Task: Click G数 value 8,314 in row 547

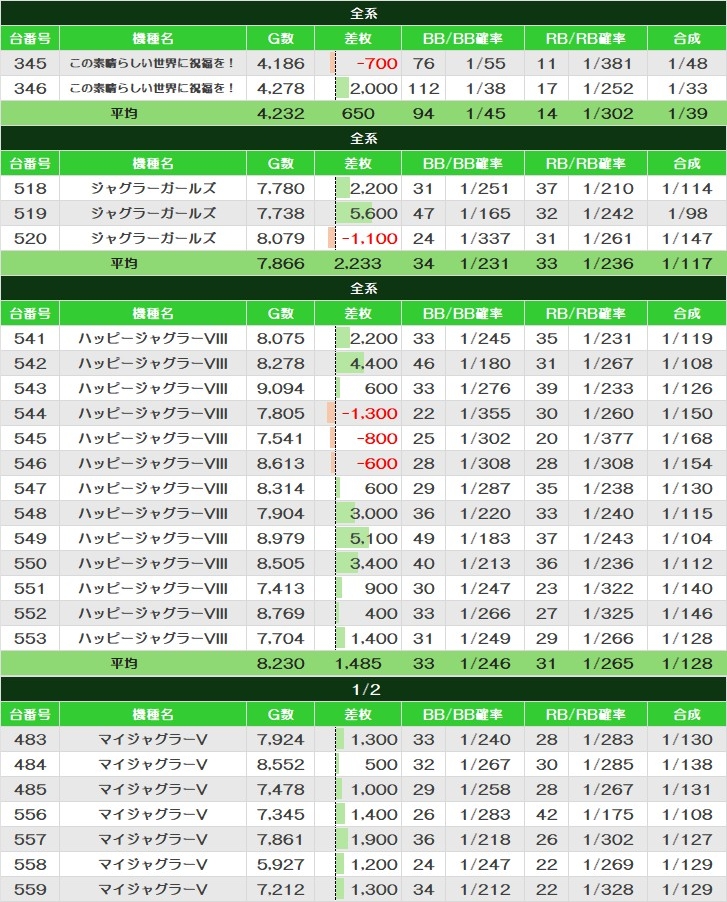Action: (281, 488)
